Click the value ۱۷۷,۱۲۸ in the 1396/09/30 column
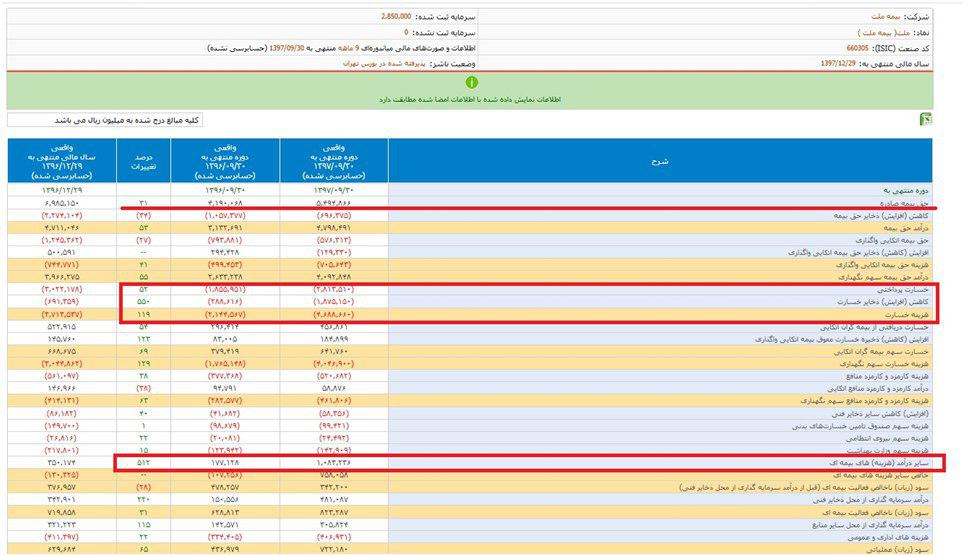The height and width of the screenshot is (556, 979). (225, 463)
